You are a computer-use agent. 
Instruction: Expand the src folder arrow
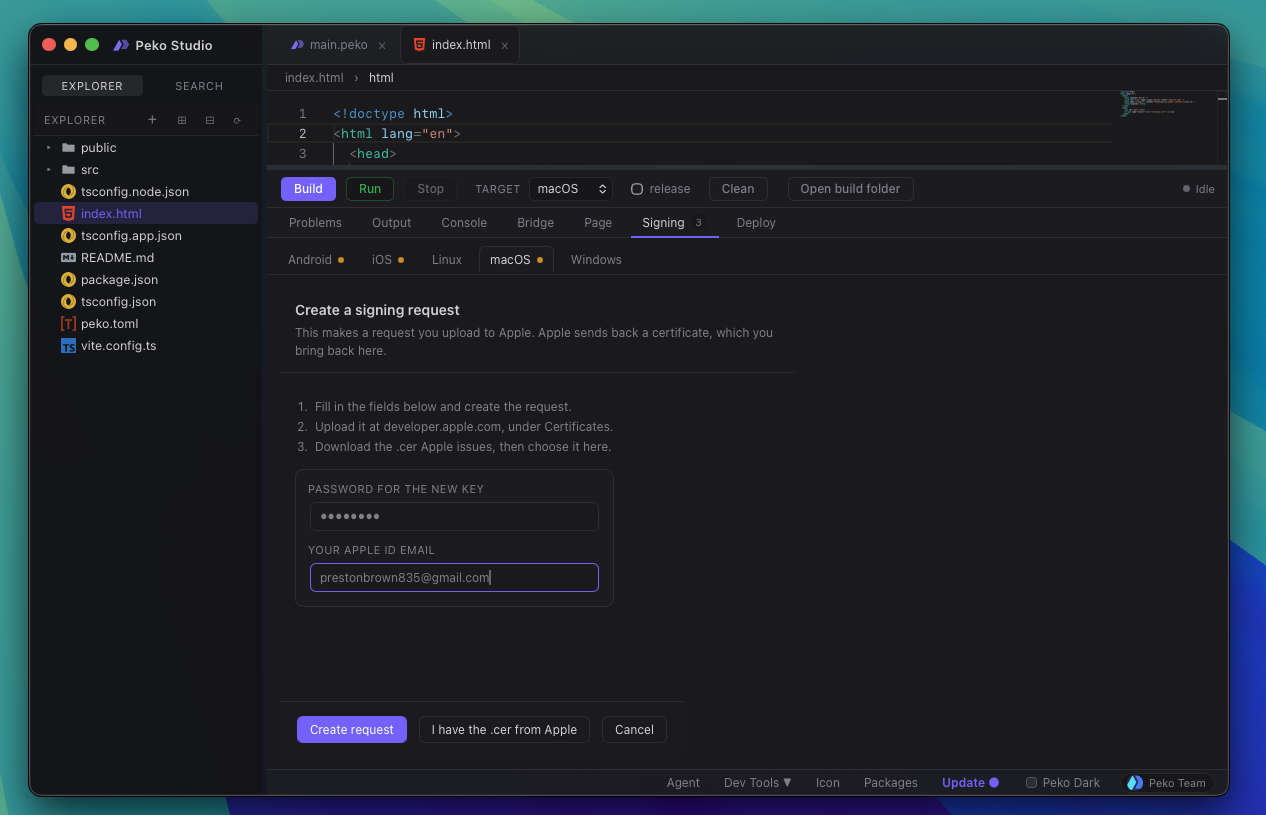48,169
